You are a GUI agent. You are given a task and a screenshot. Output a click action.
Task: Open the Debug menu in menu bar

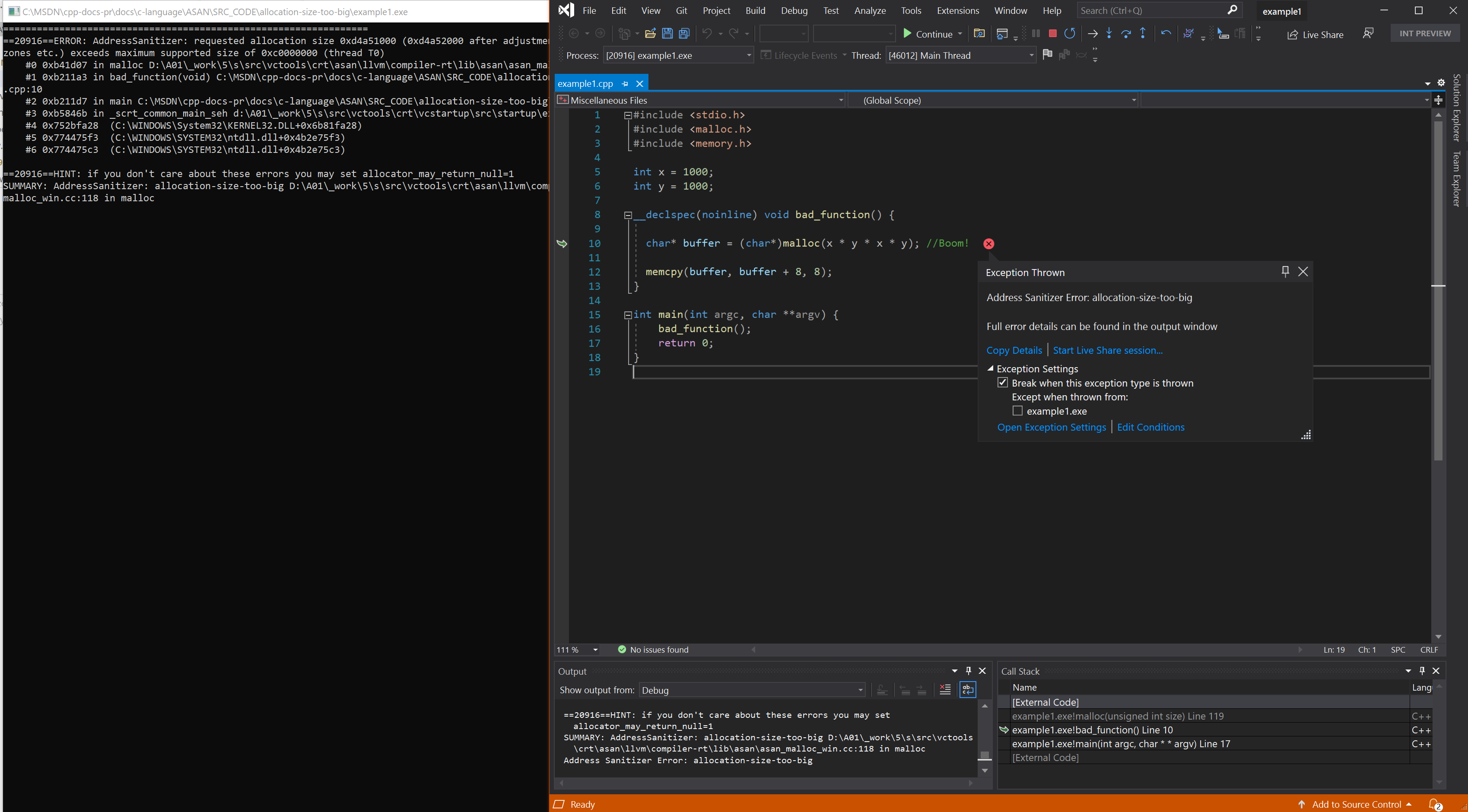tap(794, 10)
